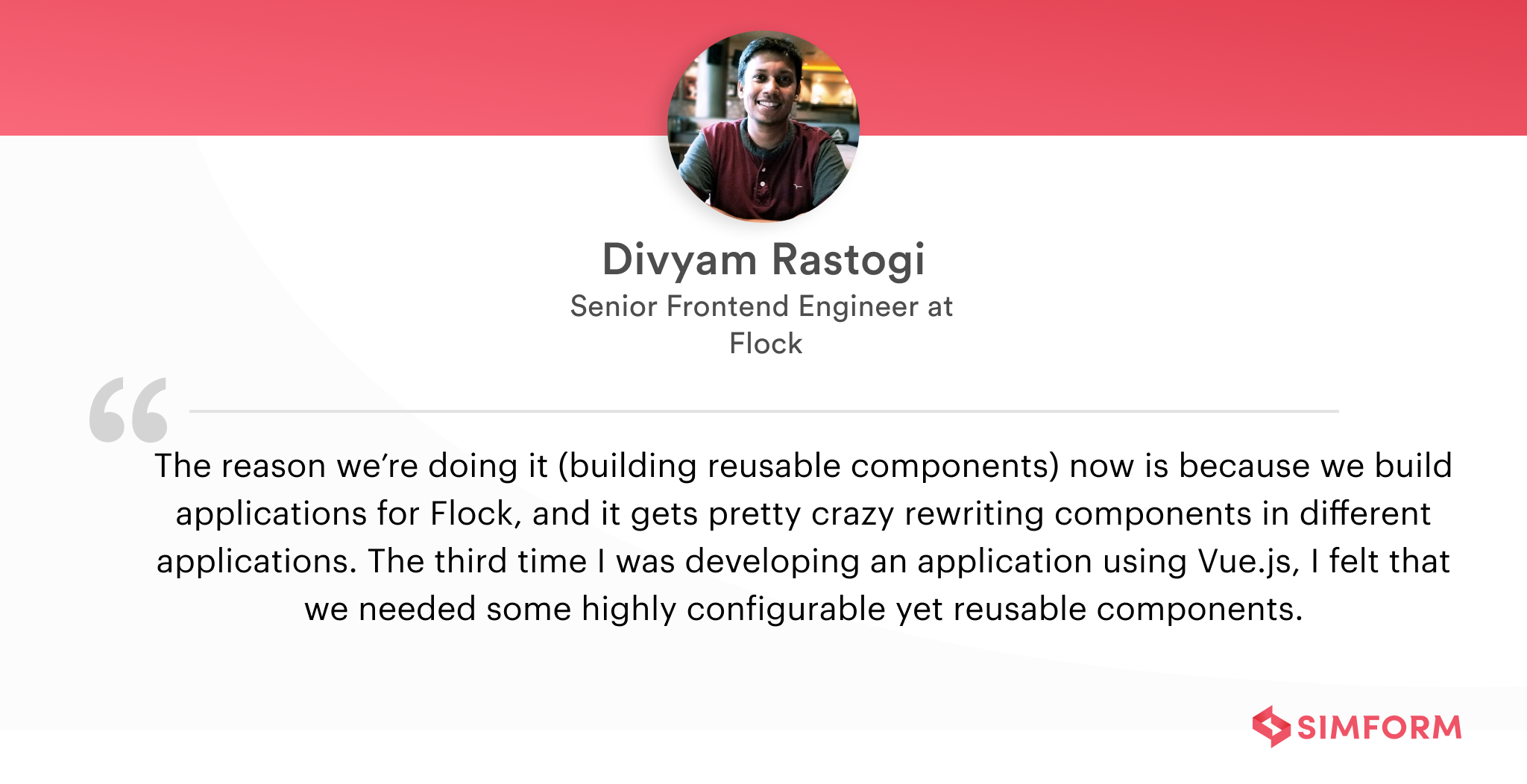Select the surname "Rastogi" in the heading
This screenshot has height=784, width=1527.
tap(848, 260)
